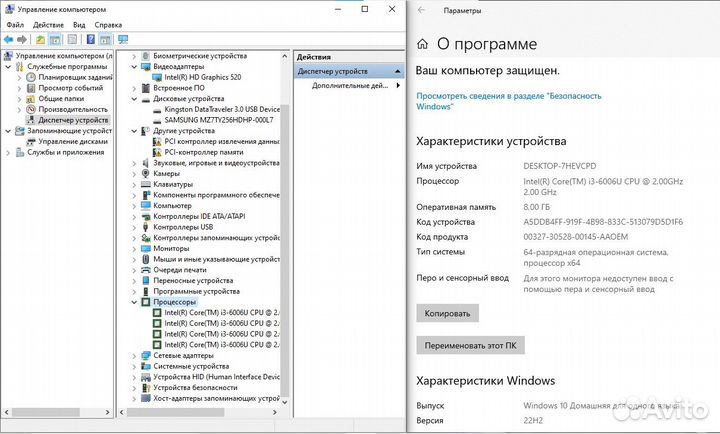Select PCI-контроллер памяти device
The image size is (720, 434).
pos(204,152)
